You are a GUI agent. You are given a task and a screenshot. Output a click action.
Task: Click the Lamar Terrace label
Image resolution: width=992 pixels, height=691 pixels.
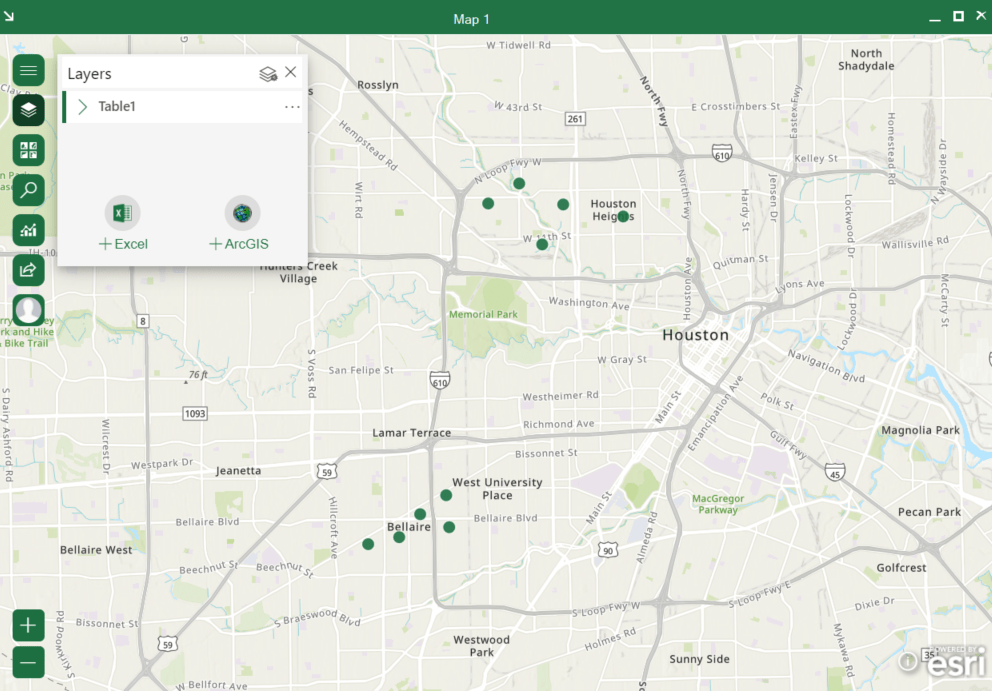(411, 433)
